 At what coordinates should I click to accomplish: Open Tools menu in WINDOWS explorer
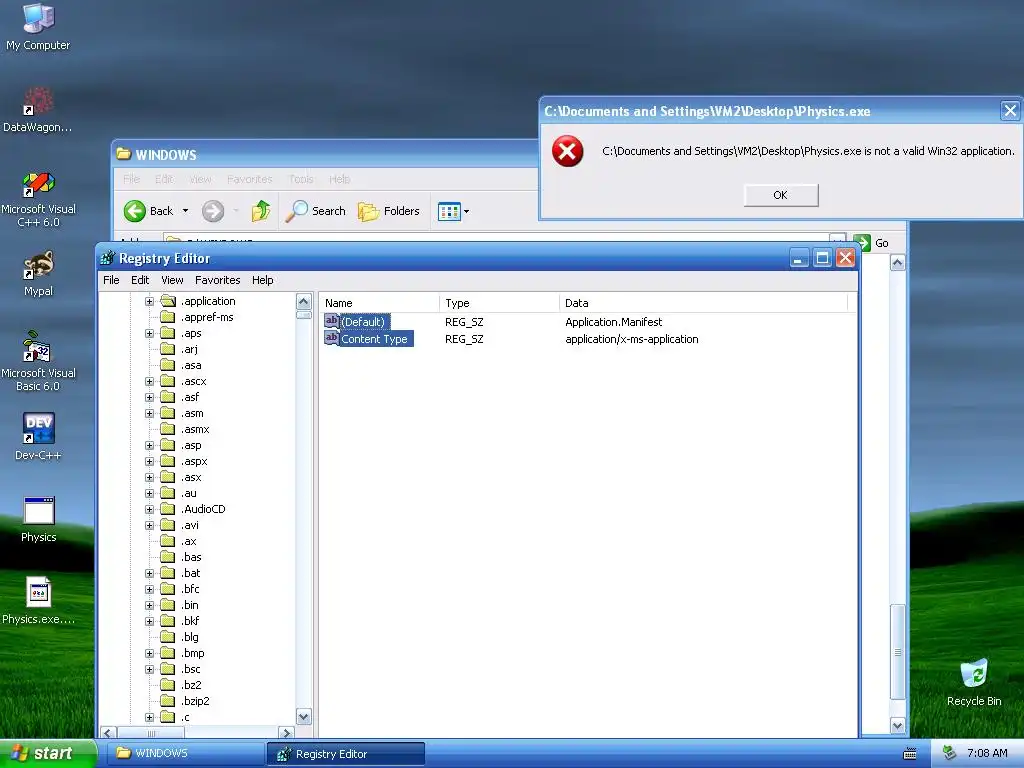point(301,179)
